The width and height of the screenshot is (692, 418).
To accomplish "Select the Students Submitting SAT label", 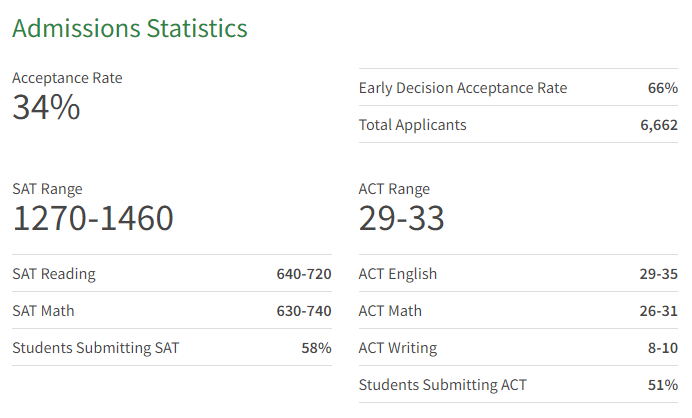I will pyautogui.click(x=96, y=348).
